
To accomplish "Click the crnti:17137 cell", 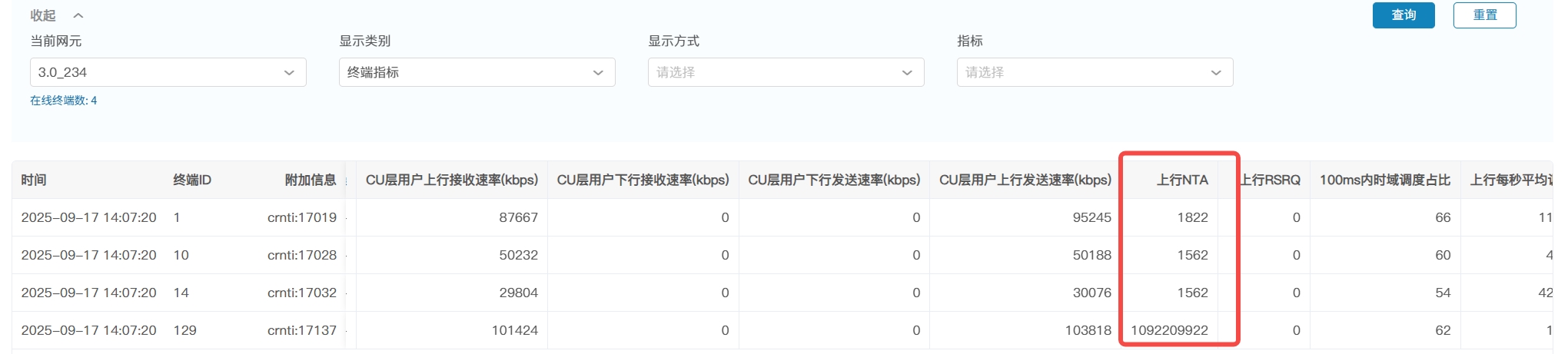I will tap(302, 330).
